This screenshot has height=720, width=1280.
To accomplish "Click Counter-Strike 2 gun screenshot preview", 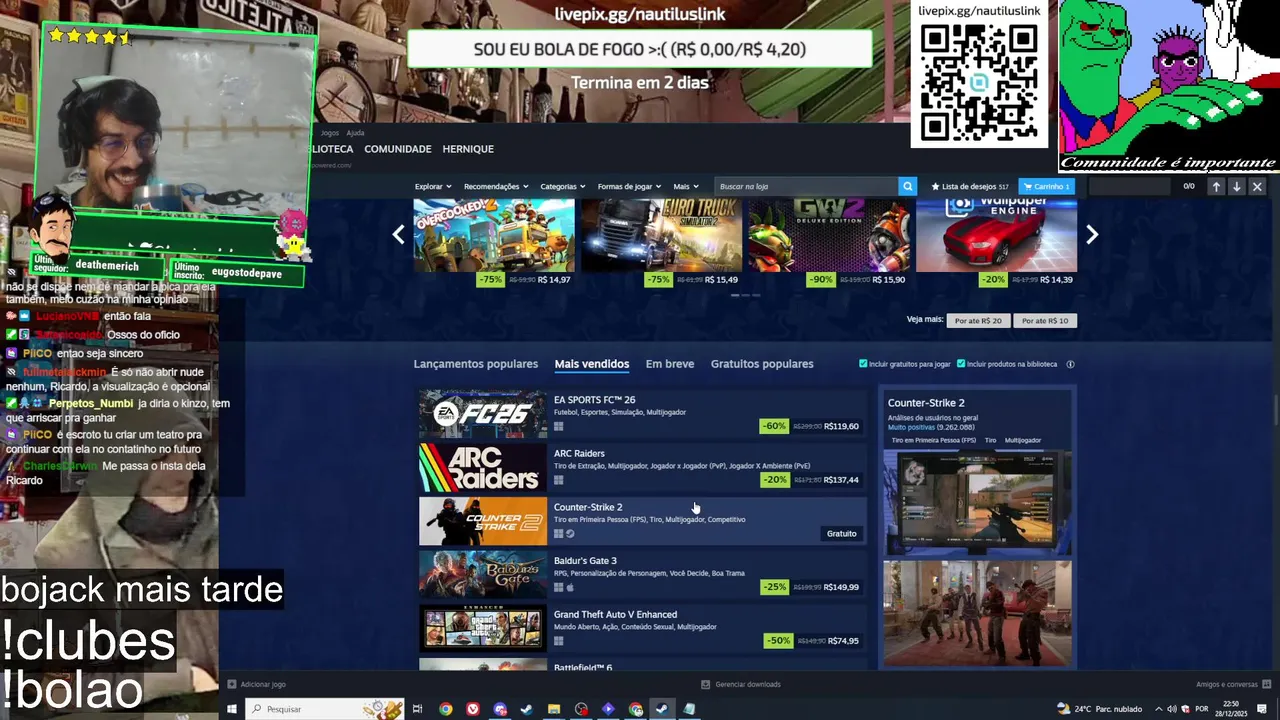I will coord(977,503).
